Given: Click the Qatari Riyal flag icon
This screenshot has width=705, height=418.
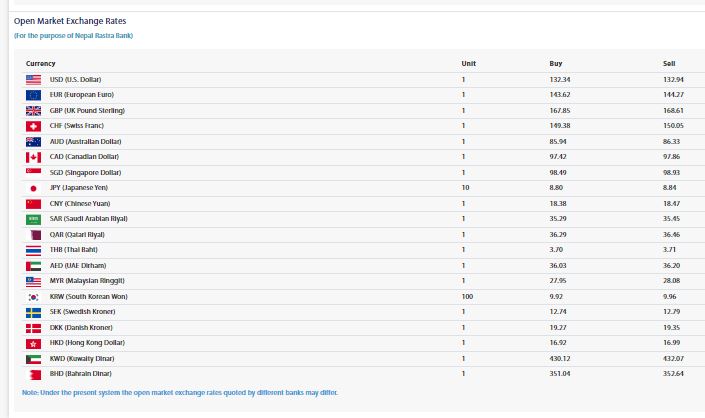Looking at the screenshot, I should tap(33, 234).
